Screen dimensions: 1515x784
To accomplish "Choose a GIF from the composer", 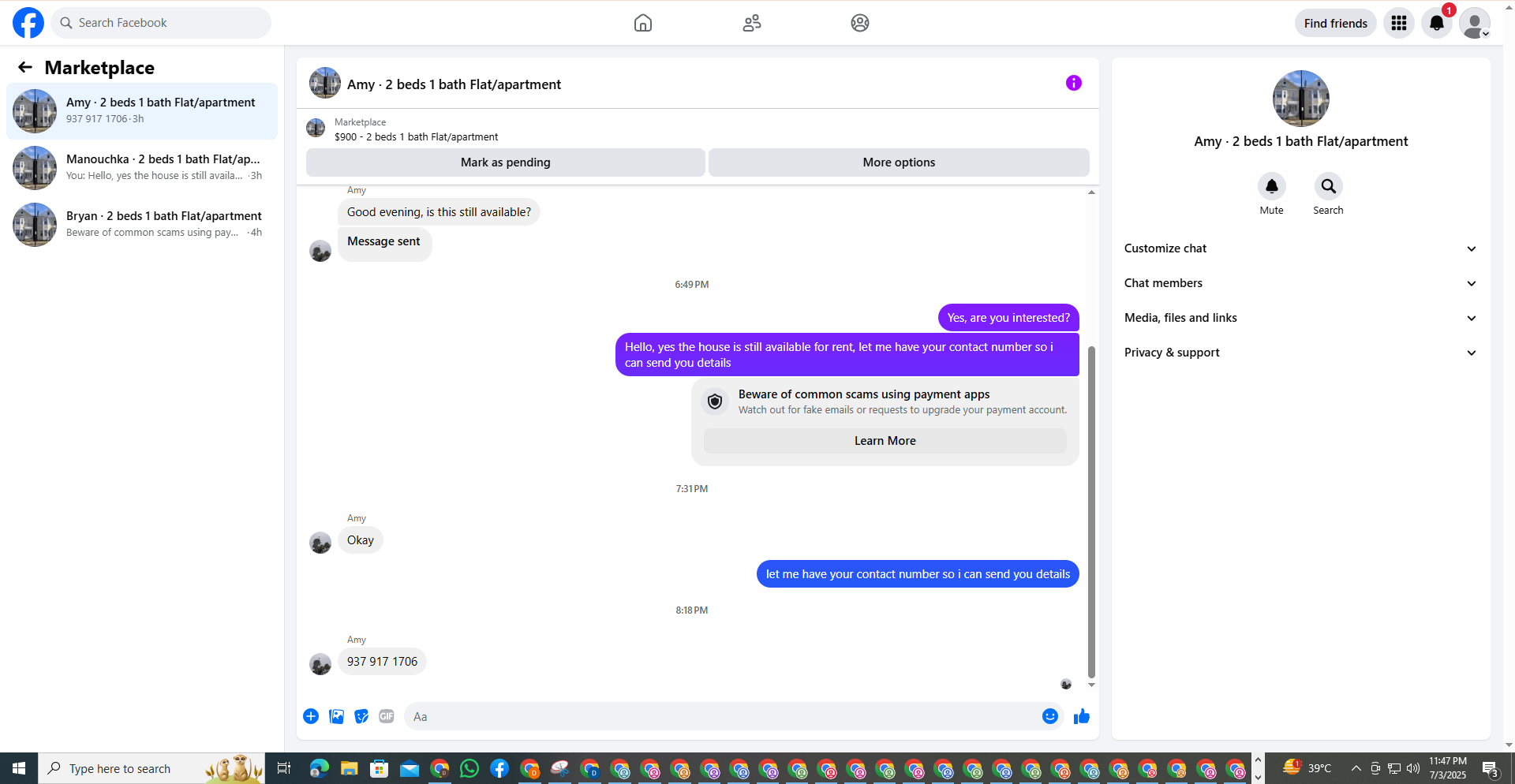I will [x=387, y=716].
